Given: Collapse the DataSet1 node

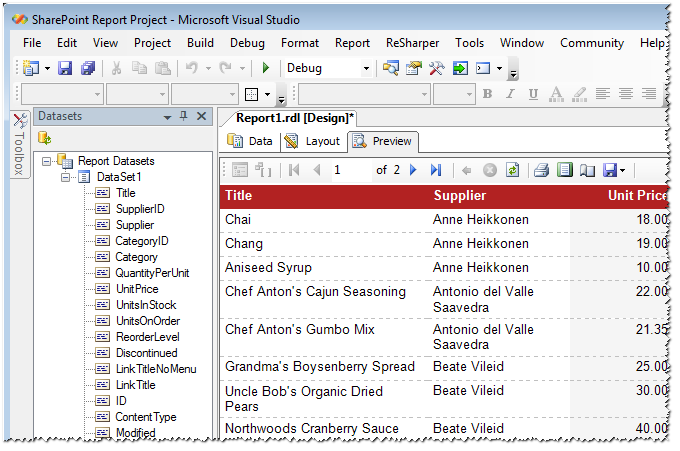Looking at the screenshot, I should point(66,177).
